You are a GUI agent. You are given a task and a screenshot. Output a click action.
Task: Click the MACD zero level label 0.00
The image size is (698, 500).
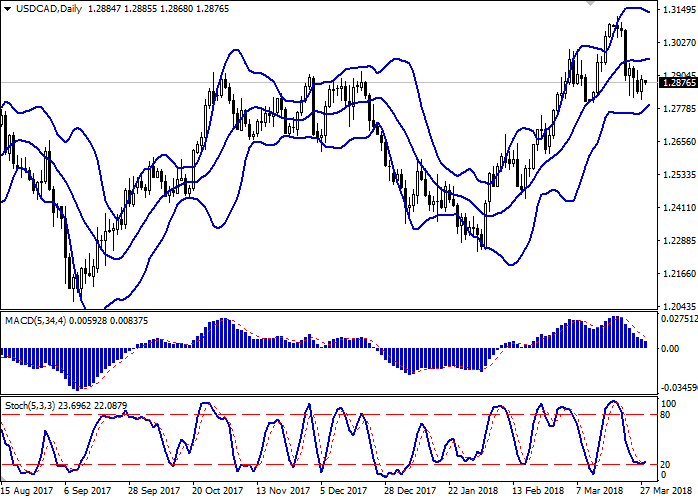click(670, 349)
